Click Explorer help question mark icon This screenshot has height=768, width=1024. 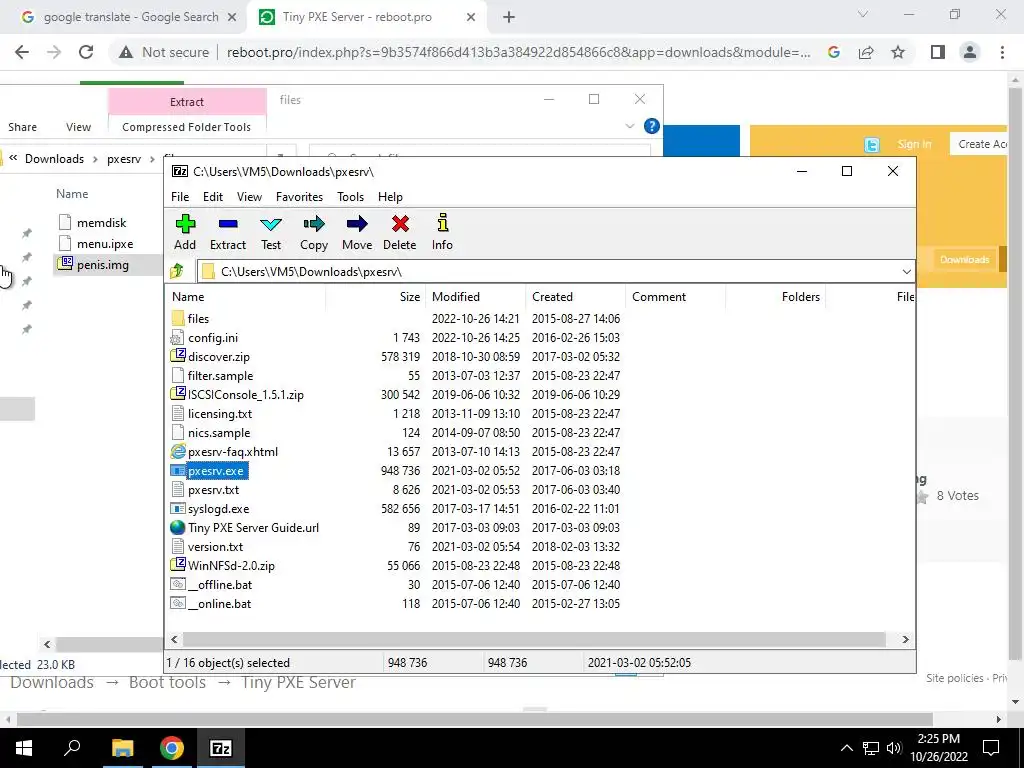coord(651,126)
